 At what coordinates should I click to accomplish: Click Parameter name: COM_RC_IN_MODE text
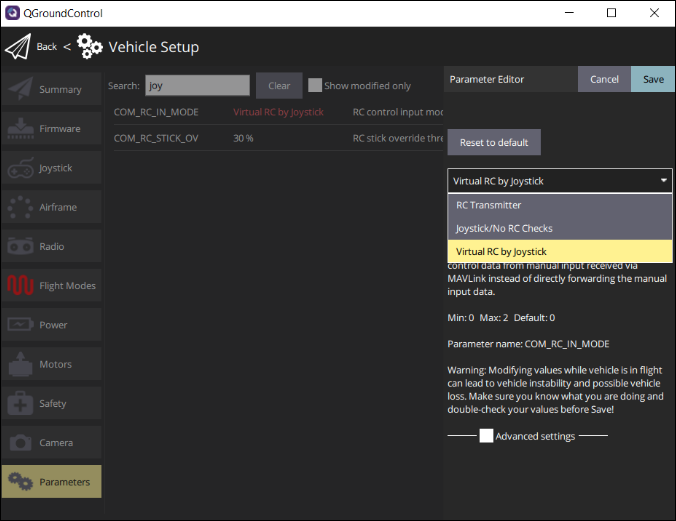tap(528, 344)
